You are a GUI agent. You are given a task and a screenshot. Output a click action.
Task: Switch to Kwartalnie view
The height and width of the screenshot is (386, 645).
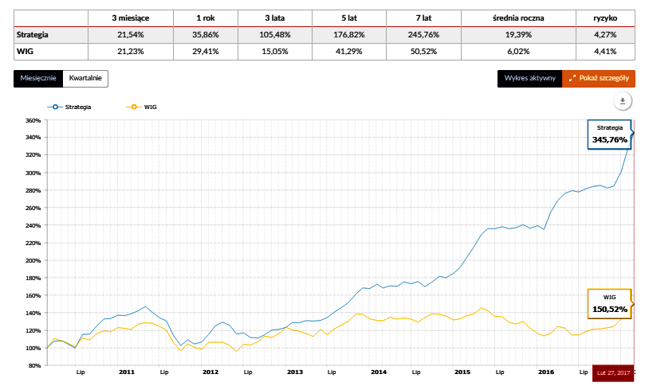(86, 78)
